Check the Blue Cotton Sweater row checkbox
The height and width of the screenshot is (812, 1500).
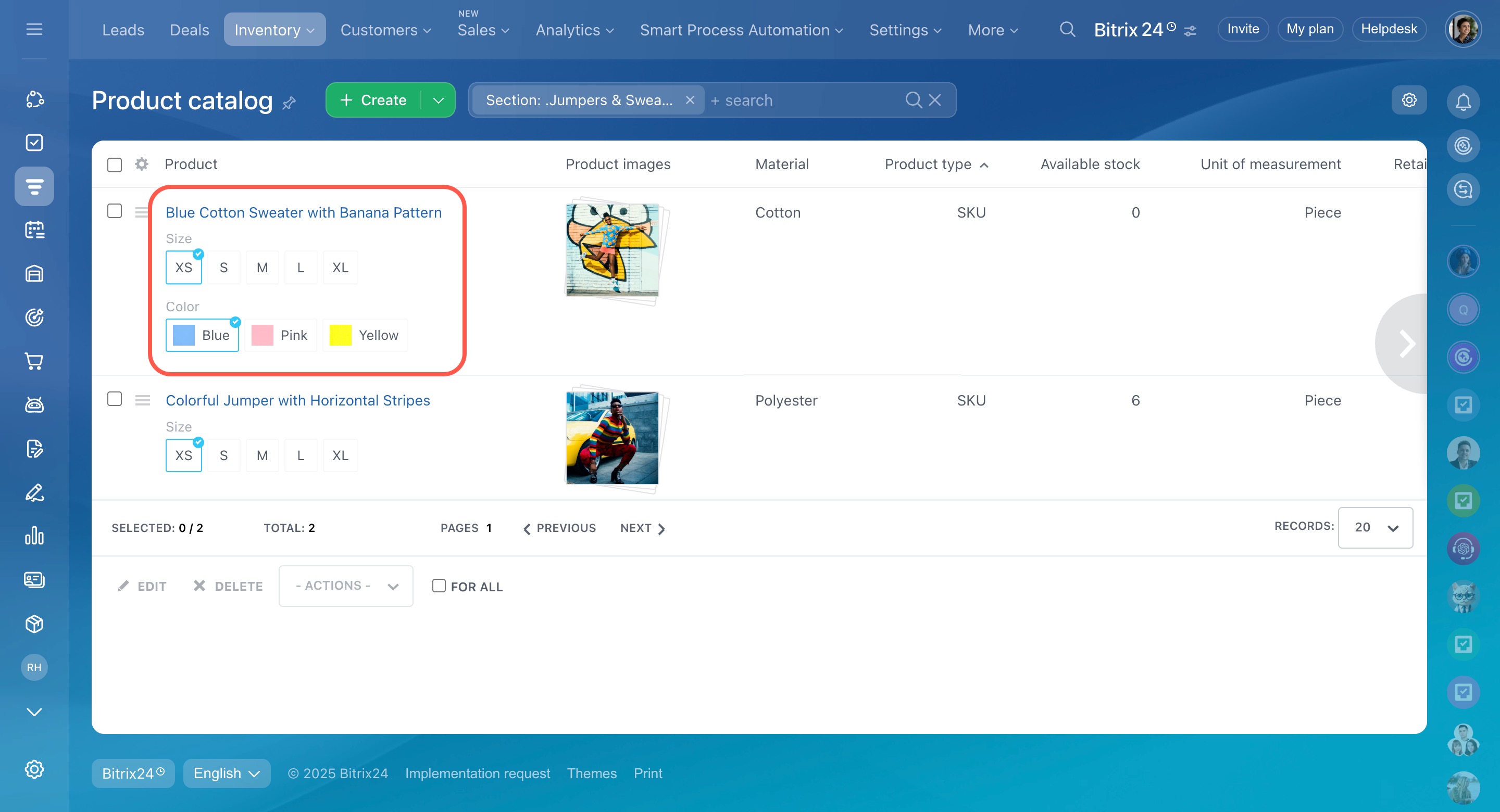115,211
